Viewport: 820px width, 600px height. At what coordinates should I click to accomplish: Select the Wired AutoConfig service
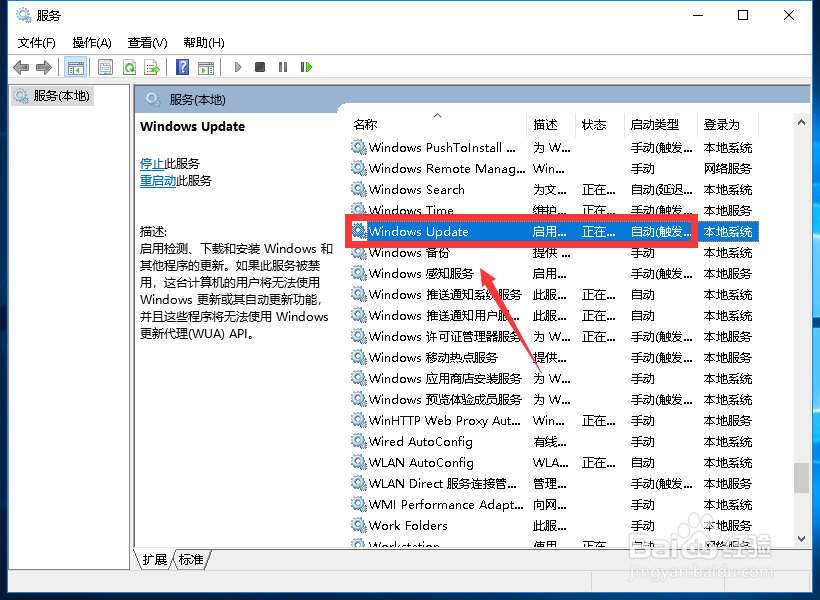click(x=554, y=441)
